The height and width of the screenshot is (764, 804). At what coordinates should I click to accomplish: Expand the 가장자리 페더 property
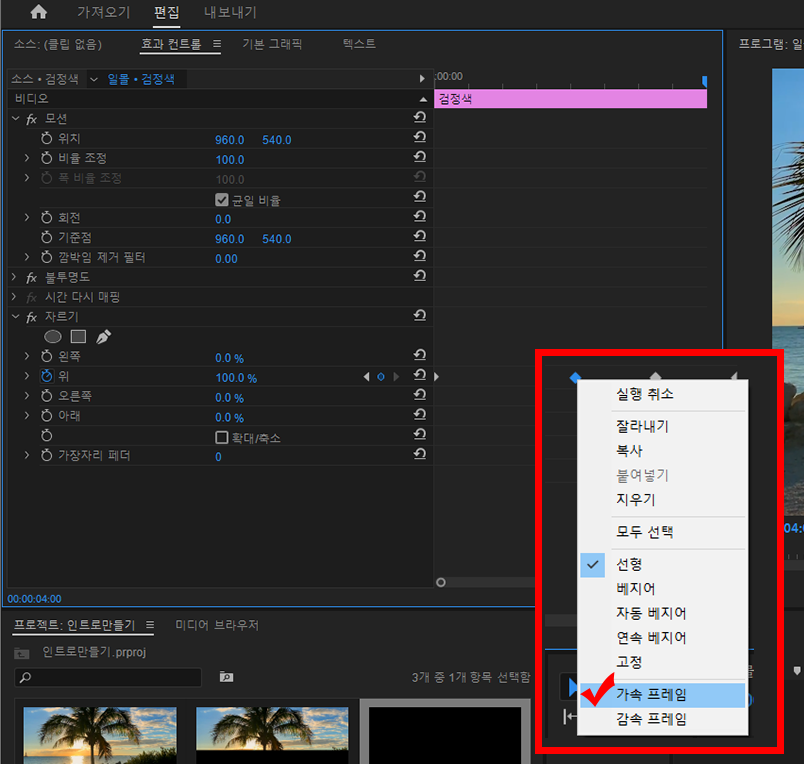[x=27, y=456]
